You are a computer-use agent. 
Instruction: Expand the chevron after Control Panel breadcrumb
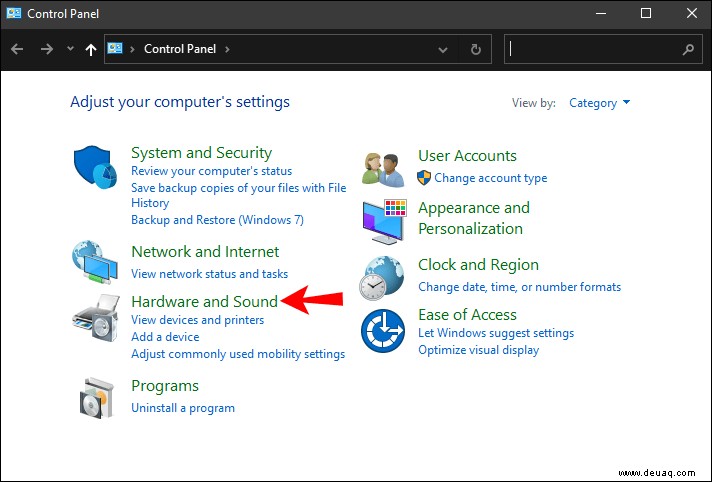coord(227,49)
